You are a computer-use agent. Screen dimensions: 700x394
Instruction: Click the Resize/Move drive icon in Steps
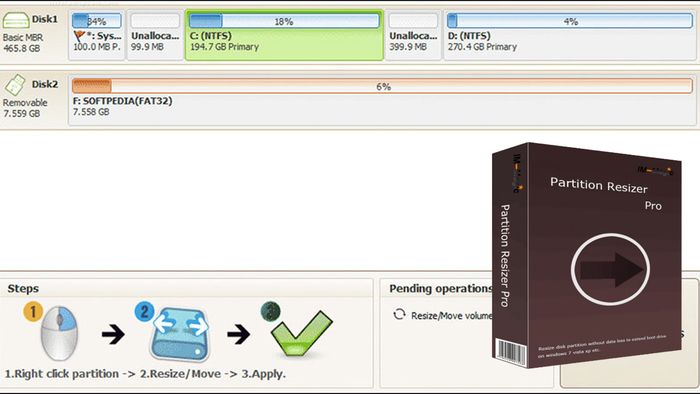coord(179,334)
